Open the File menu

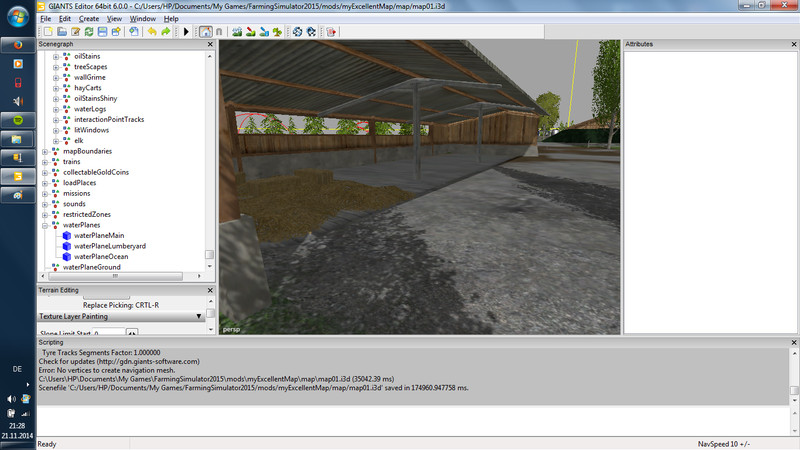46,18
